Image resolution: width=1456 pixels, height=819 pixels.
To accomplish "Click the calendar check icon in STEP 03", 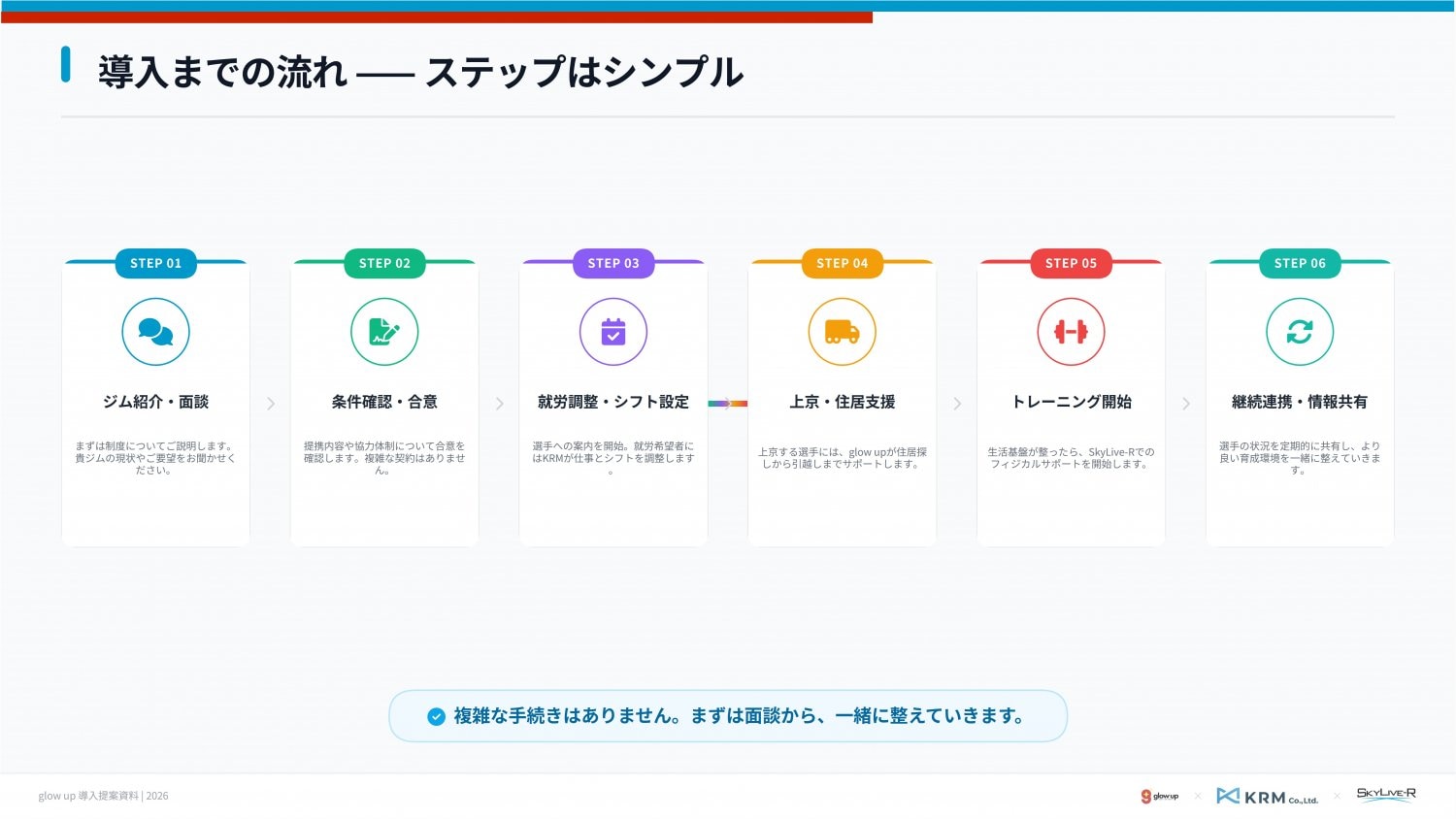I will (613, 332).
